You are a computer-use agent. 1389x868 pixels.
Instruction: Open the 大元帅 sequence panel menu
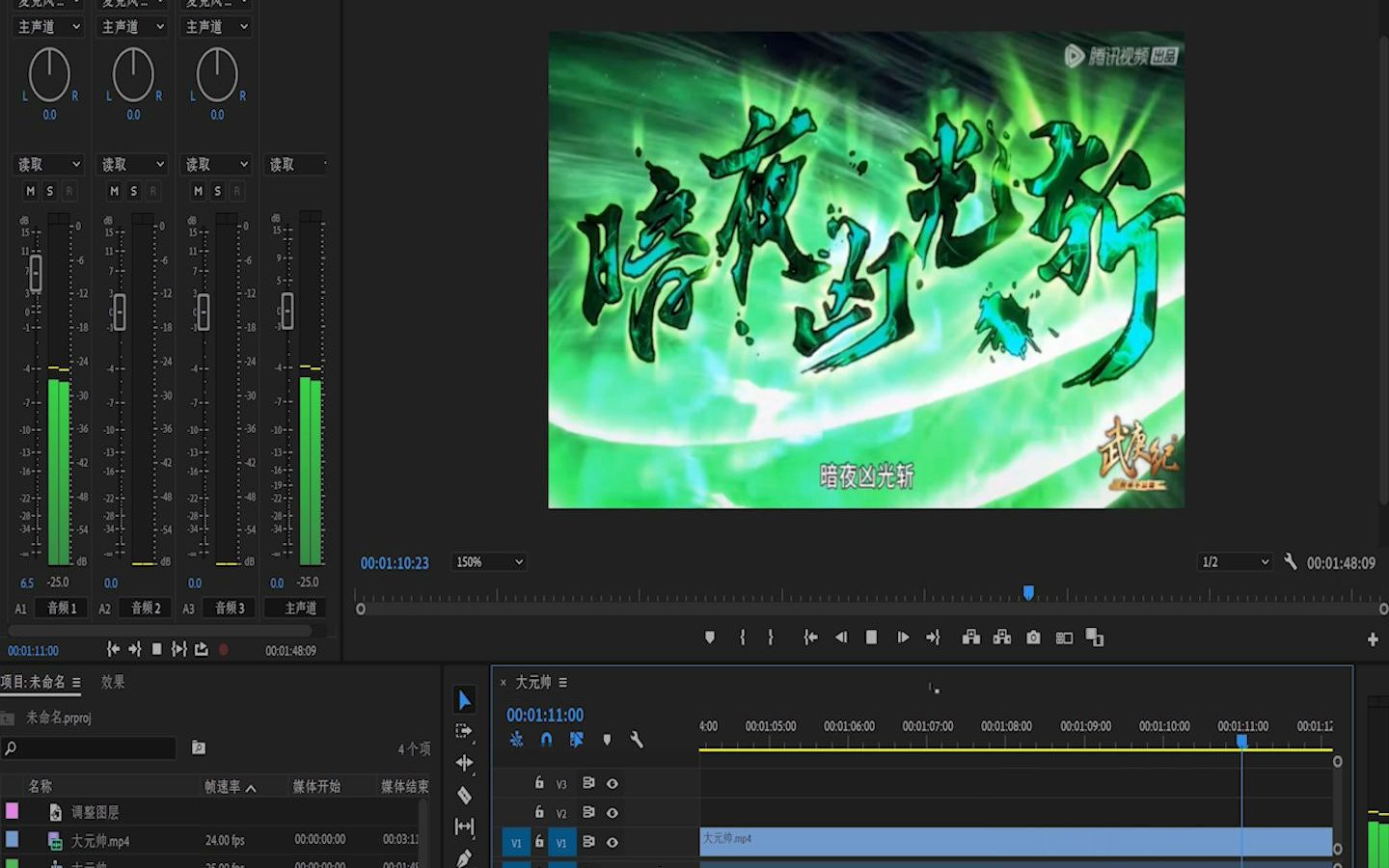pos(562,682)
